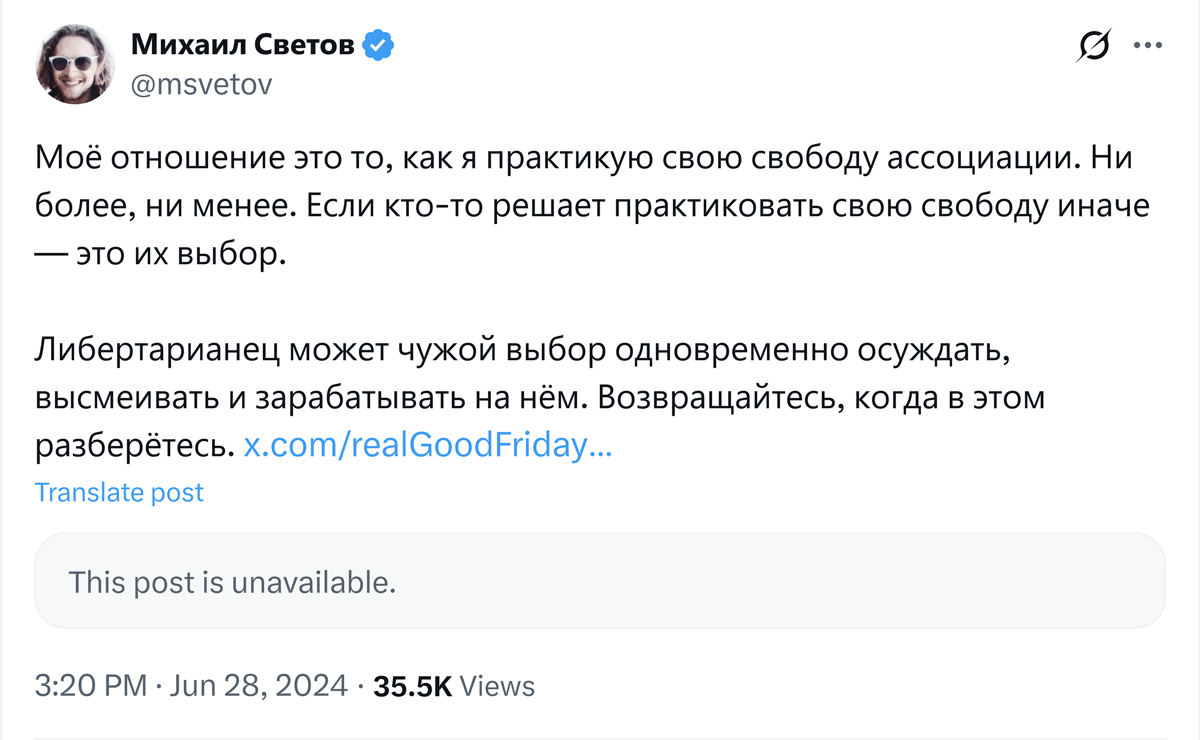1200x740 pixels.
Task: Click the blue verified badge
Action: (379, 45)
